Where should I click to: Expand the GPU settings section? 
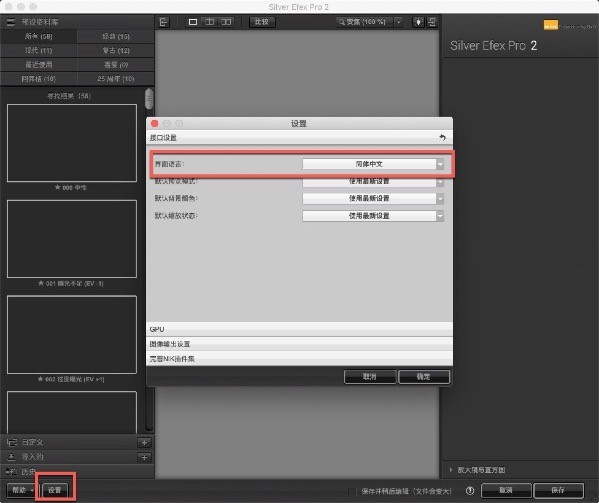point(300,329)
